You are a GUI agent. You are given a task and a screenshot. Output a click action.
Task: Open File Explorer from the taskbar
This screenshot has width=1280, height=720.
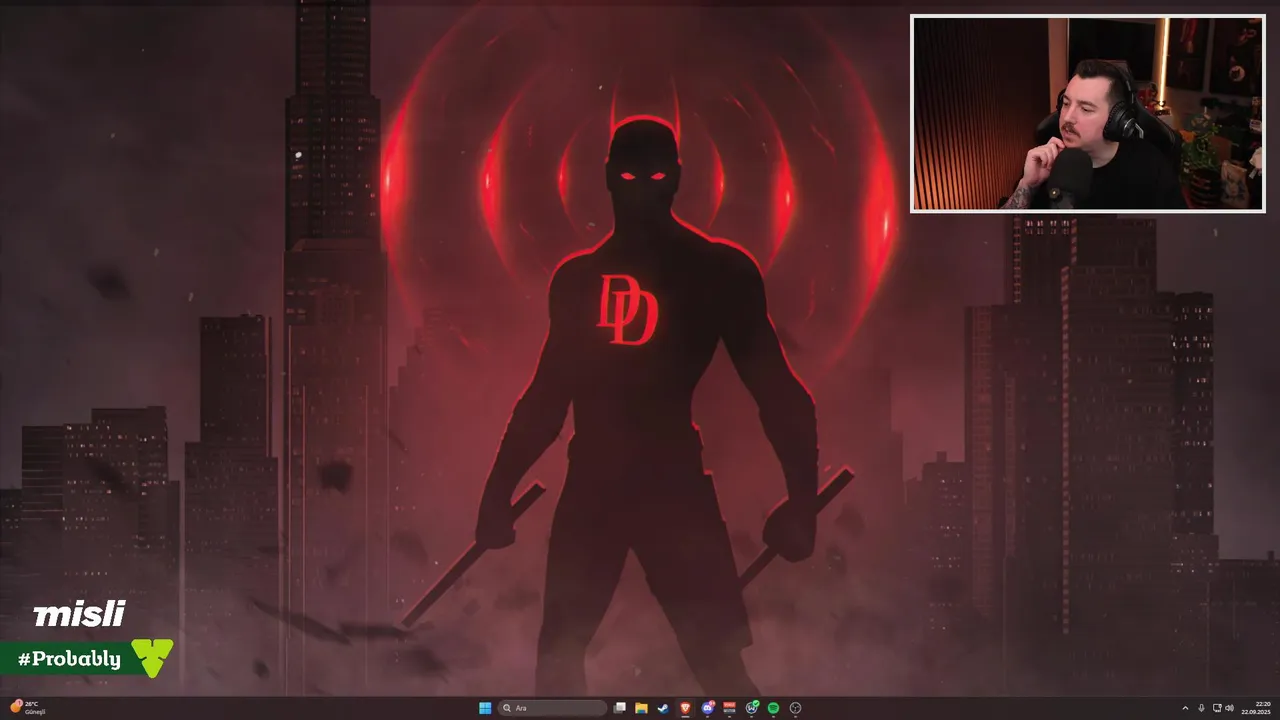point(641,708)
